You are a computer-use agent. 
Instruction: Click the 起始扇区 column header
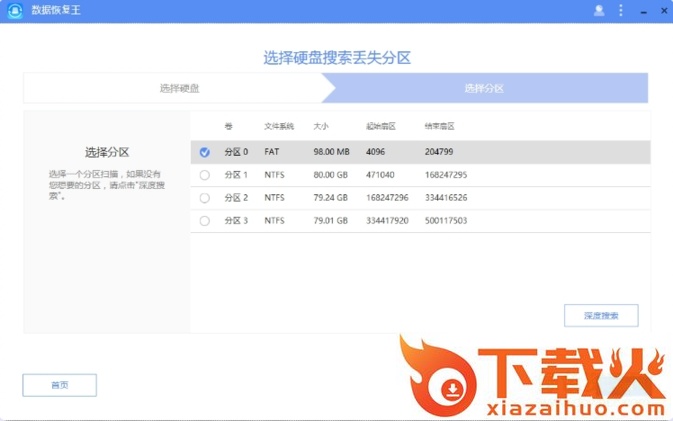click(381, 126)
